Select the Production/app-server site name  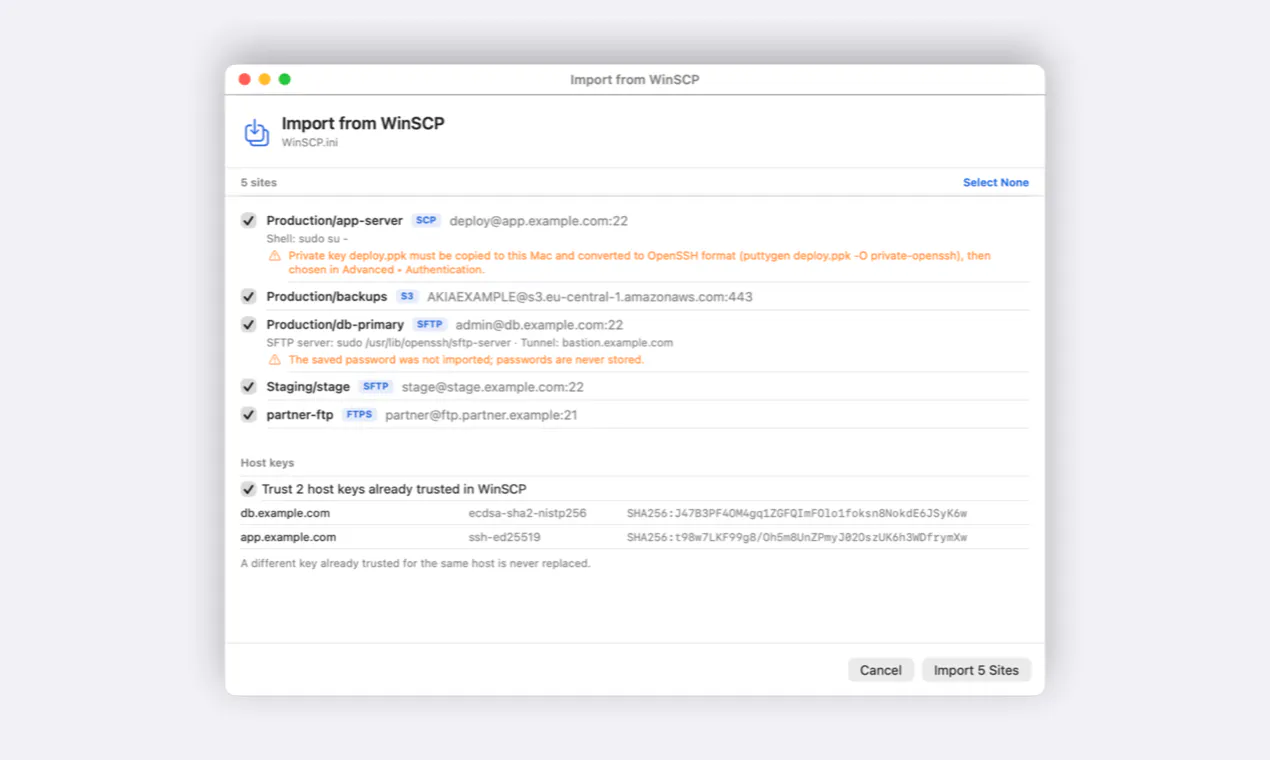pyautogui.click(x=335, y=221)
